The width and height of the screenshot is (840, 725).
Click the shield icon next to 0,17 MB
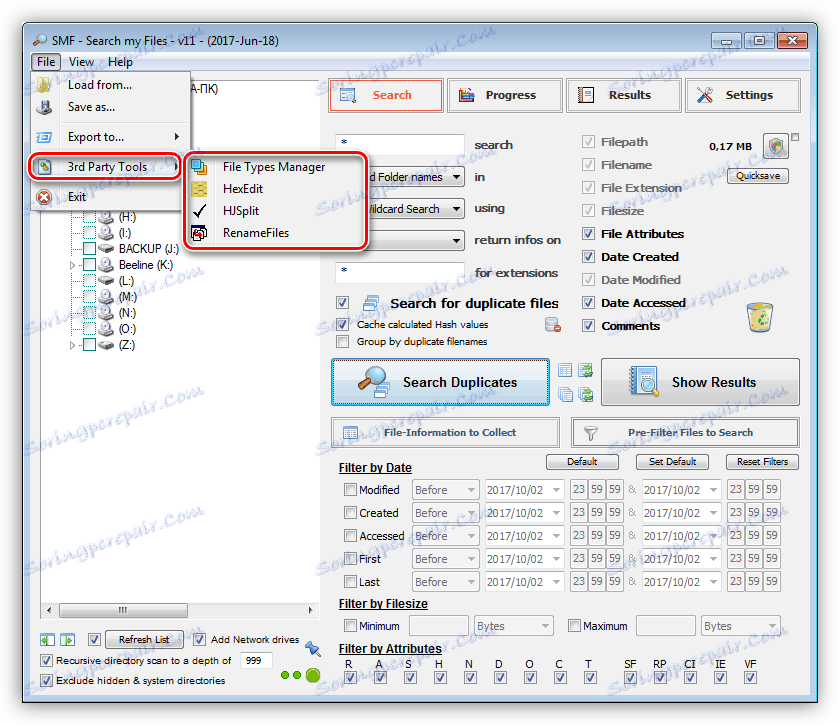click(x=775, y=146)
